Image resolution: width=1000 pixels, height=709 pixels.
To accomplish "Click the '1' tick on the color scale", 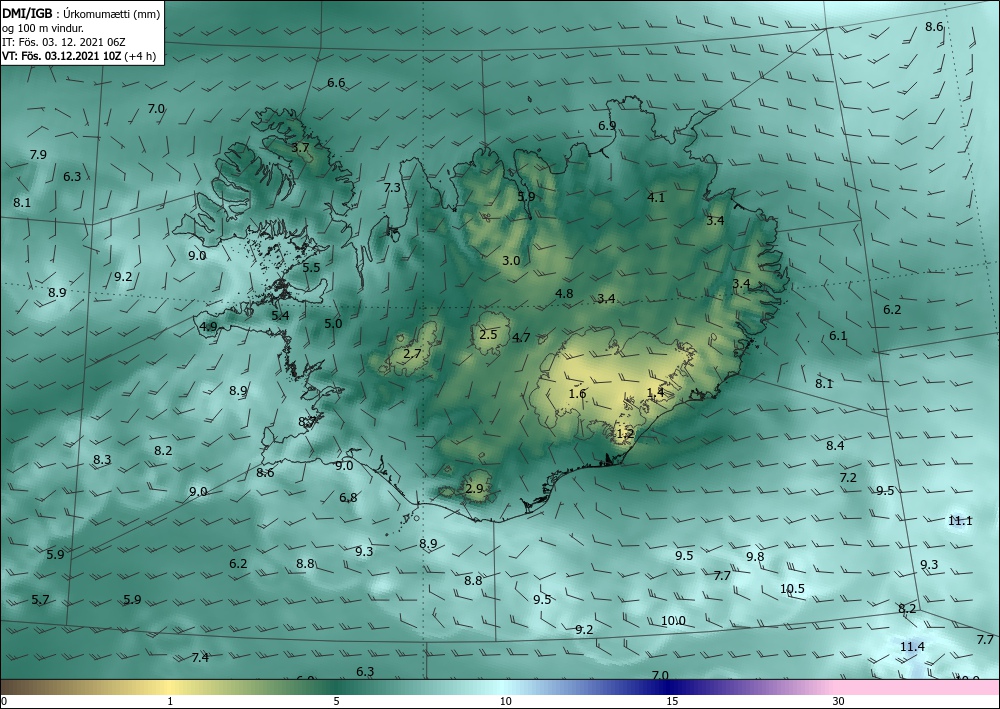I will pos(170,702).
